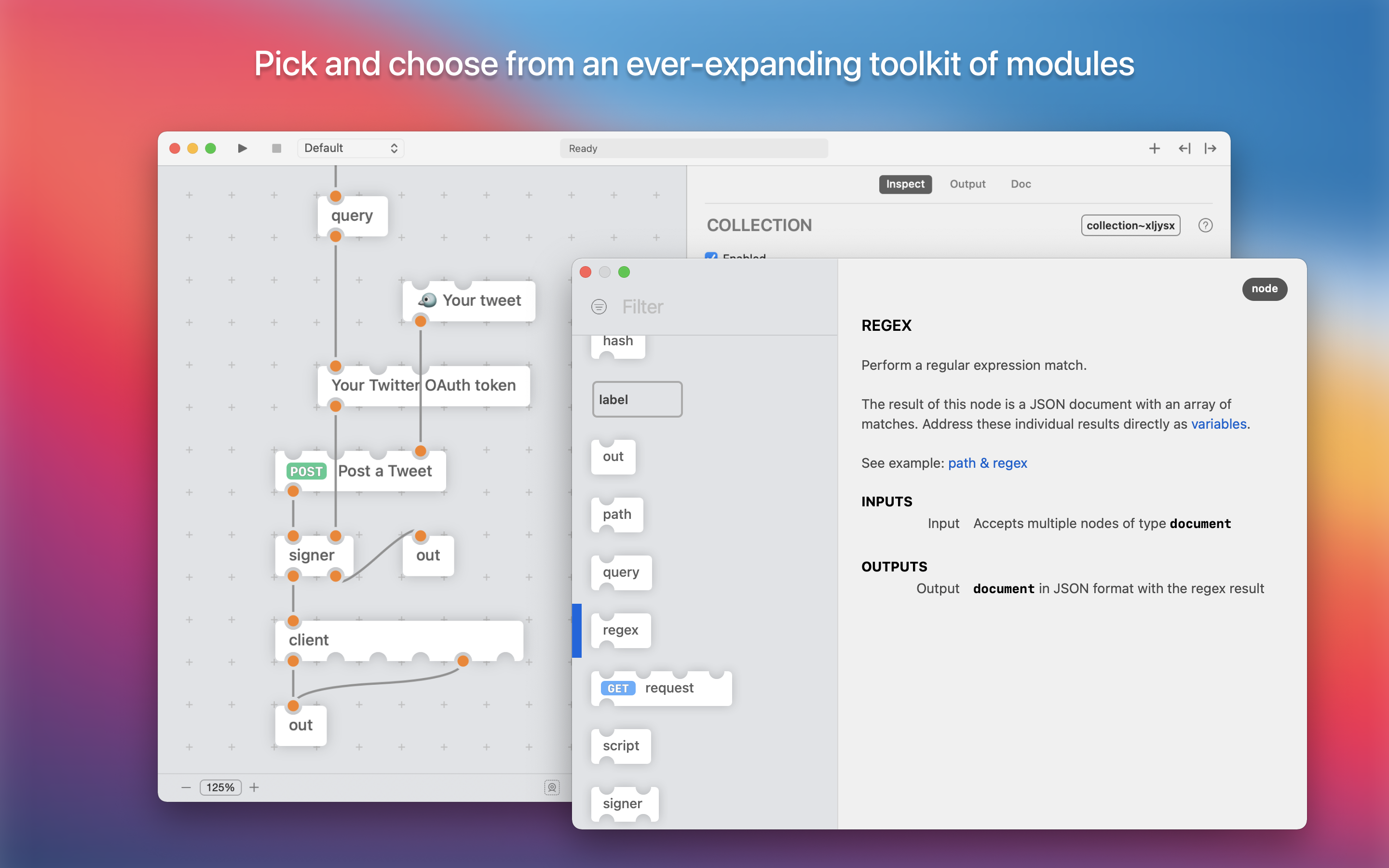
Task: Click the canvas focus icon
Action: (x=552, y=787)
